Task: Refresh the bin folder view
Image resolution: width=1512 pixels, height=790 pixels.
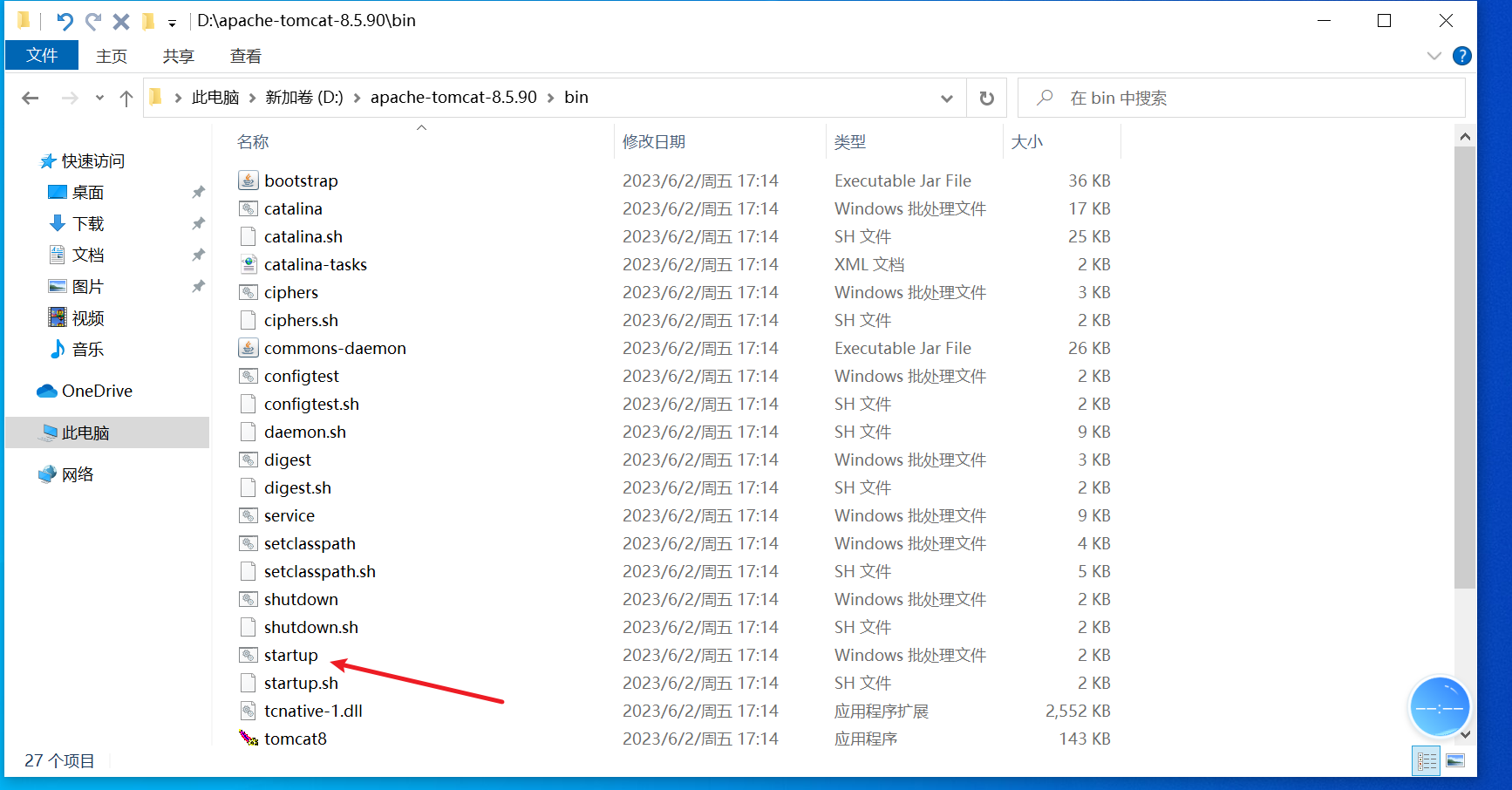Action: [x=986, y=99]
